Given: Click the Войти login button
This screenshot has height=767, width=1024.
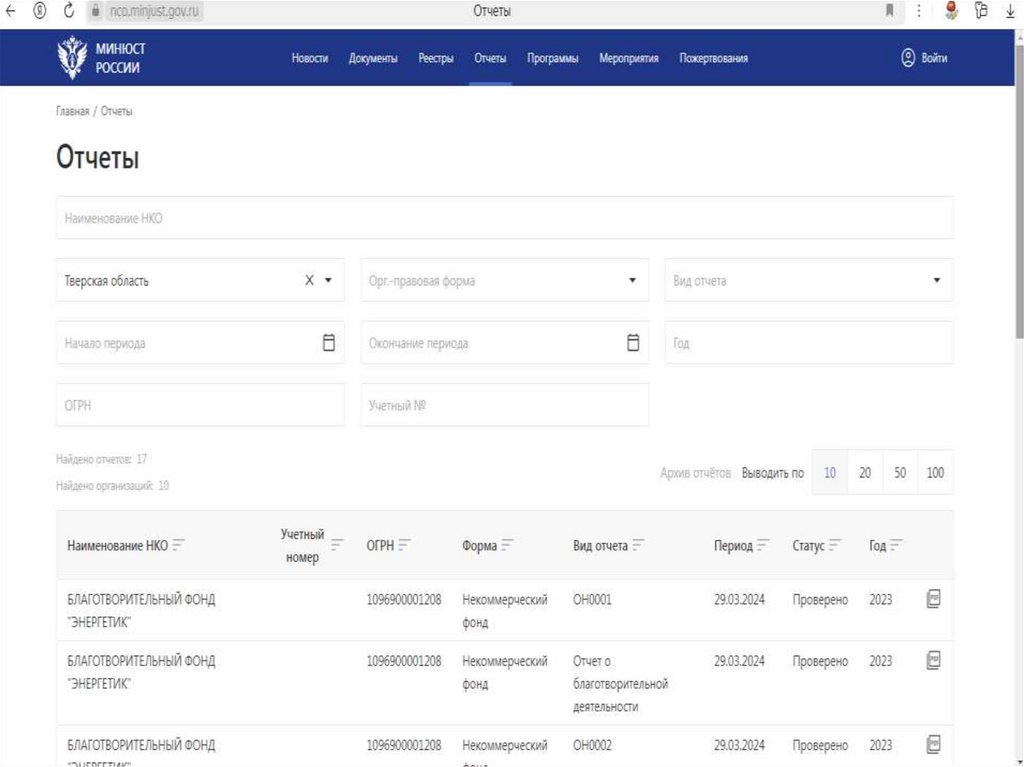Looking at the screenshot, I should point(924,58).
